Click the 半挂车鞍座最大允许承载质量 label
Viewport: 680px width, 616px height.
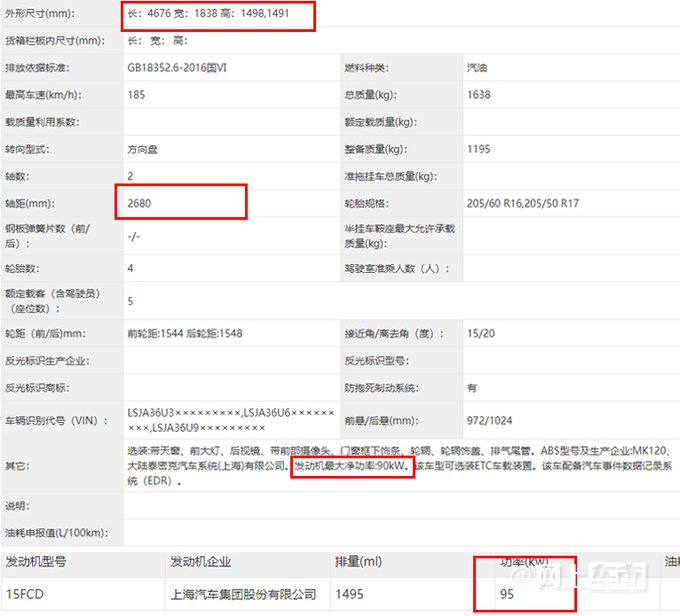tap(399, 236)
